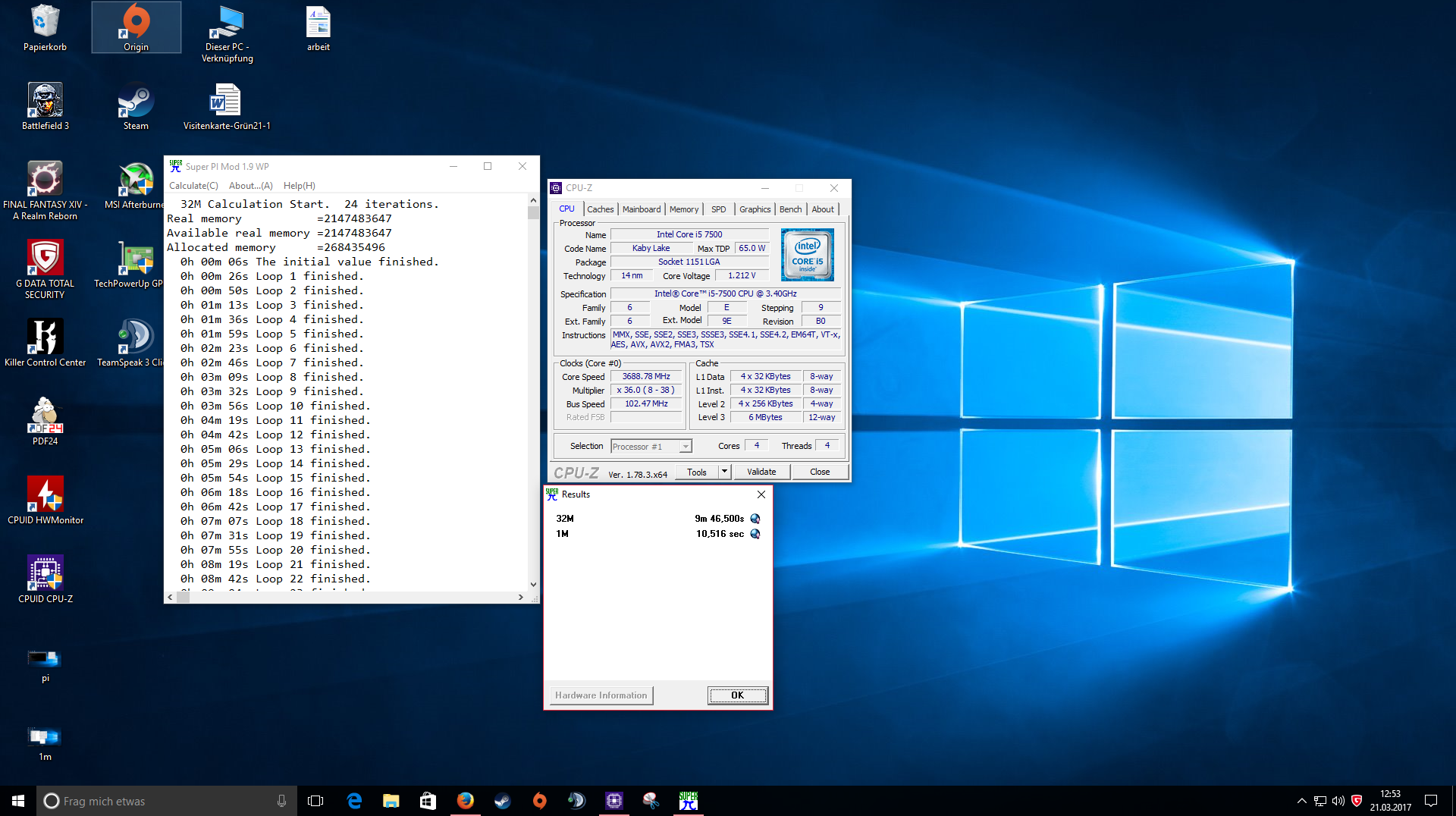Click the 32M result time 9m 46,500s
Viewport: 1456px width, 816px height.
[719, 519]
